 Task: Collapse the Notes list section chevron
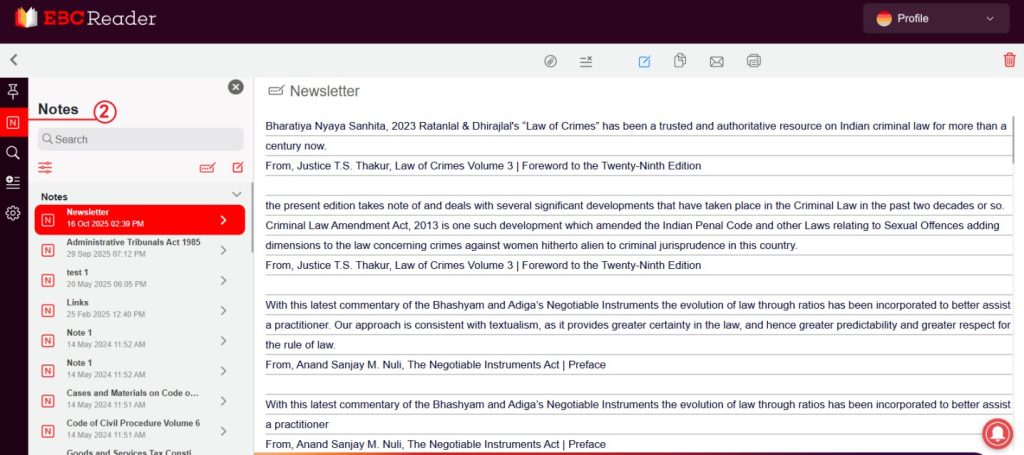coord(237,195)
